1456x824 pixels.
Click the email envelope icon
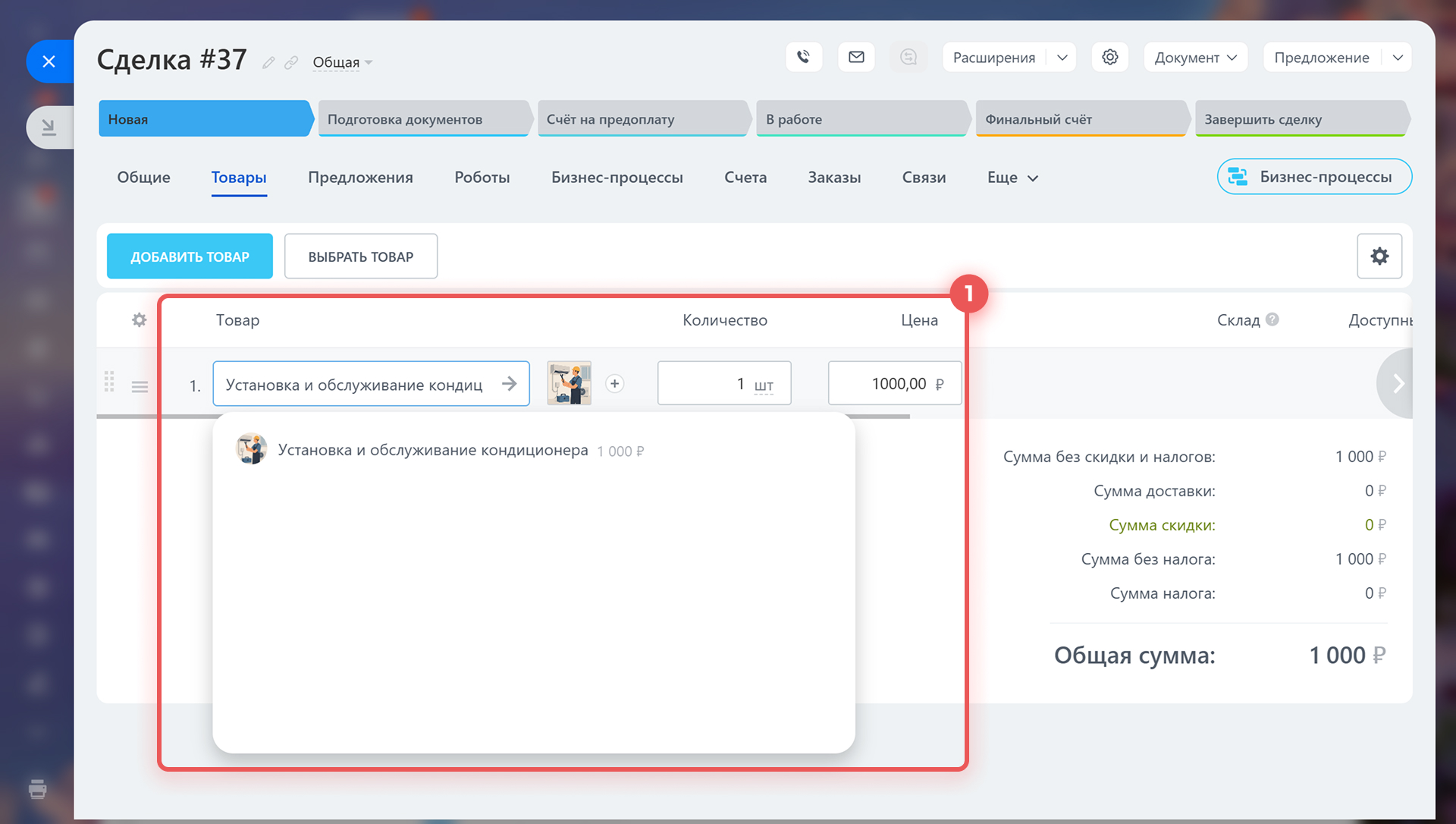click(856, 57)
